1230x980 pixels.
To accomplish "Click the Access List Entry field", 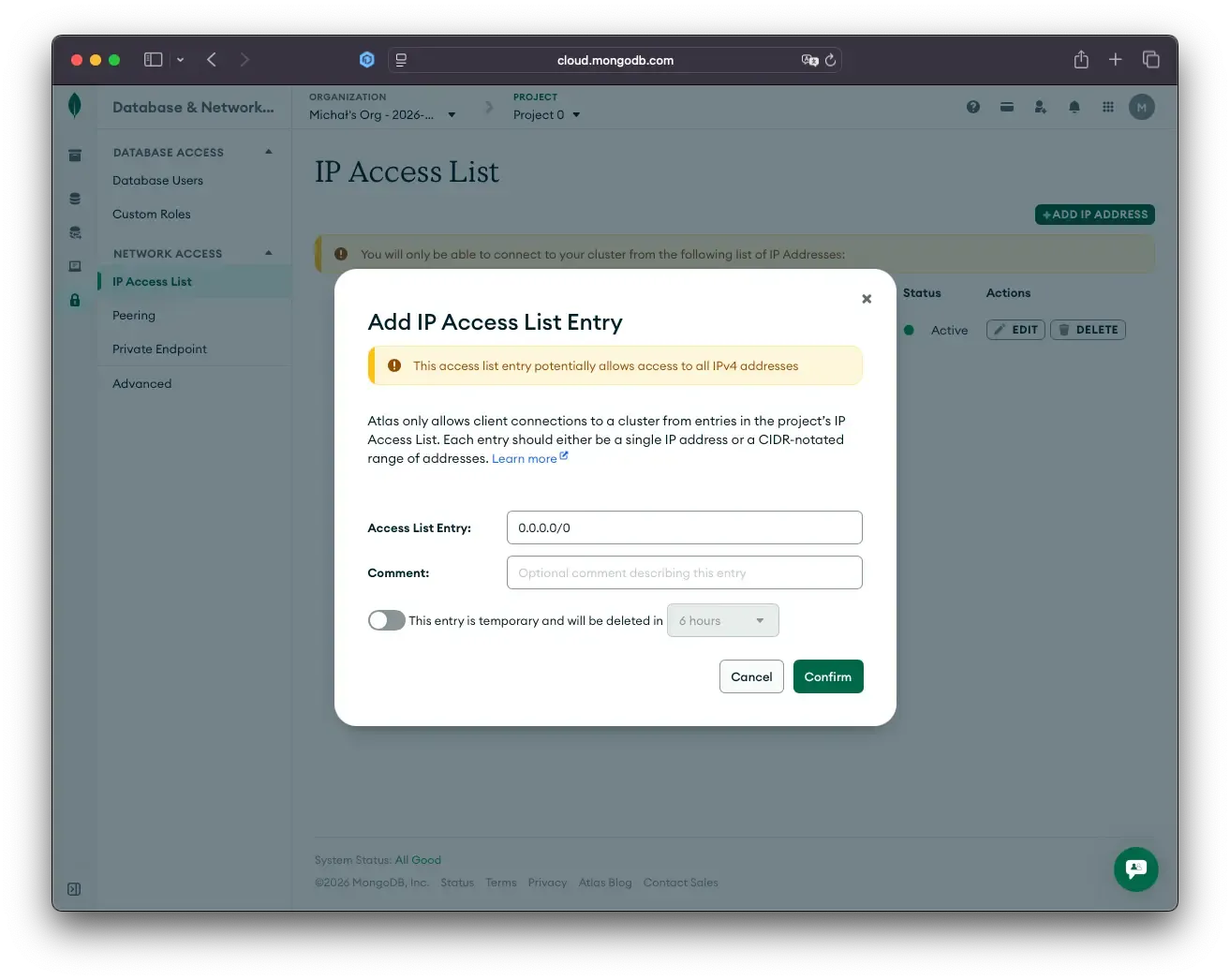I will coord(684,527).
